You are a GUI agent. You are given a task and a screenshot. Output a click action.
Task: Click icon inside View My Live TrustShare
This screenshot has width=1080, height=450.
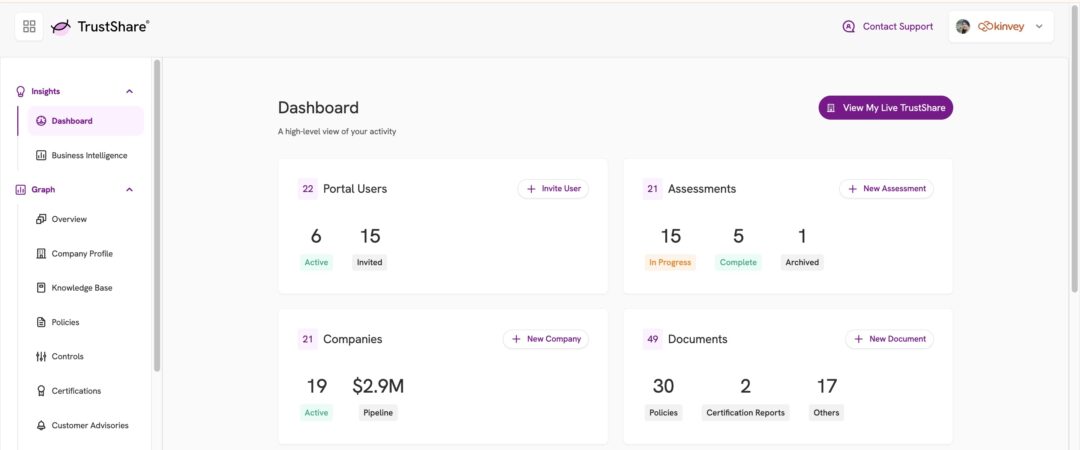coord(831,108)
